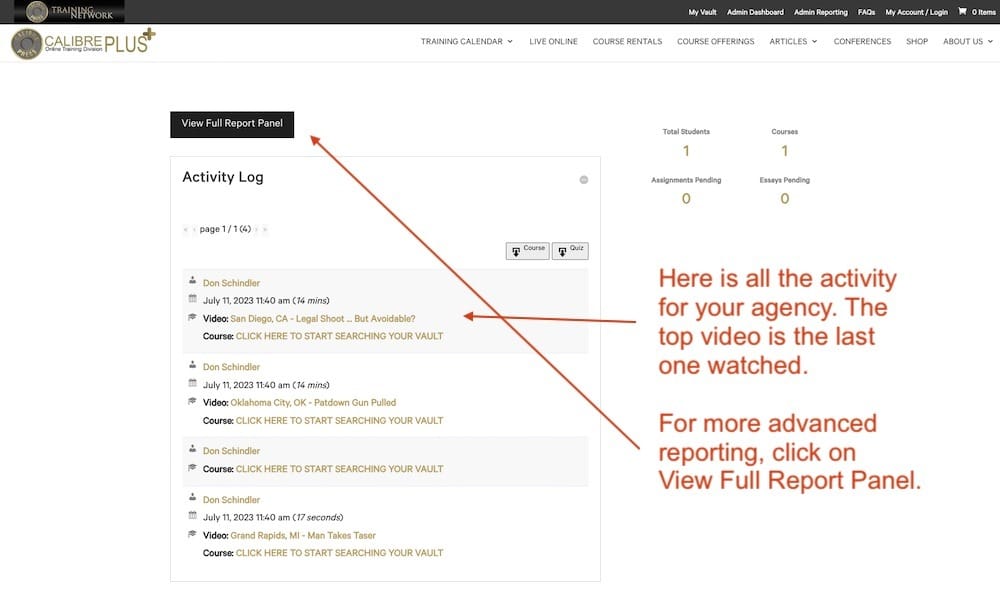1000x591 pixels.
Task: Go to next page of activity log
Action: coord(256,229)
